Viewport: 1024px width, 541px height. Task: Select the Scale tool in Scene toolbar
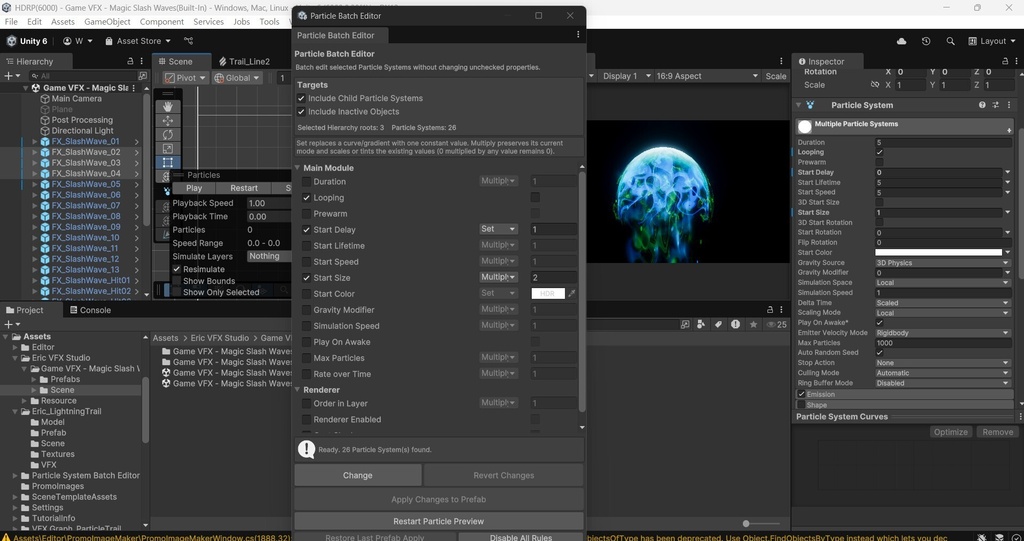click(168, 149)
